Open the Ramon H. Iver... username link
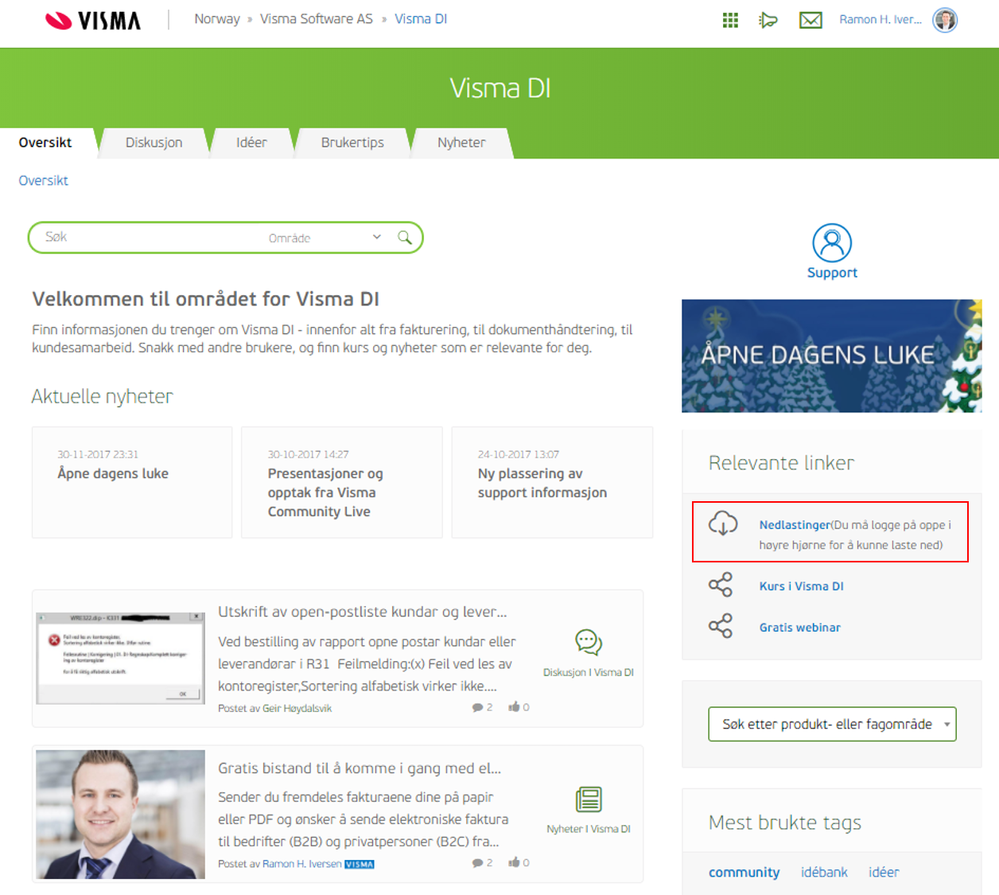Viewport: 999px width, 895px height. tap(880, 20)
